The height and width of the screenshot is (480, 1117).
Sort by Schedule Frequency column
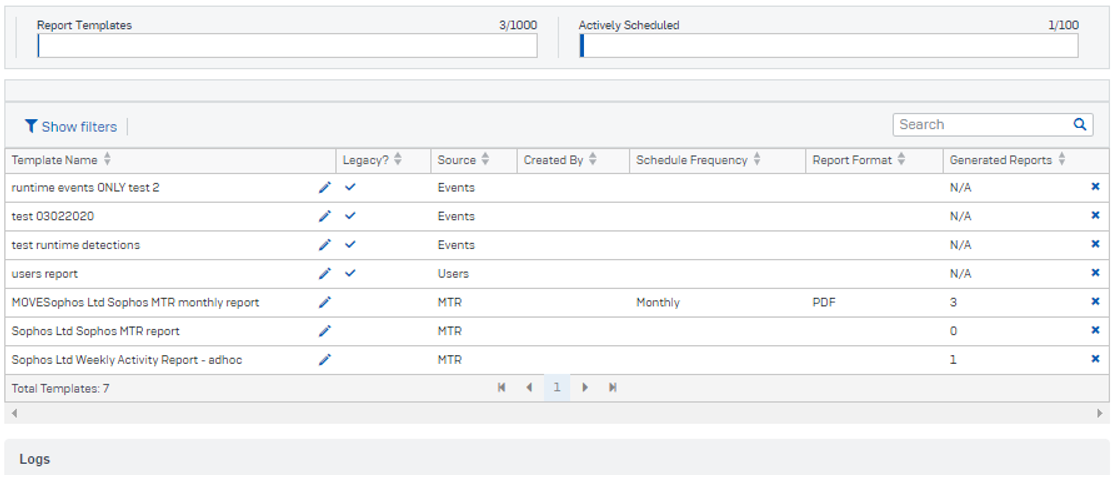click(x=757, y=160)
